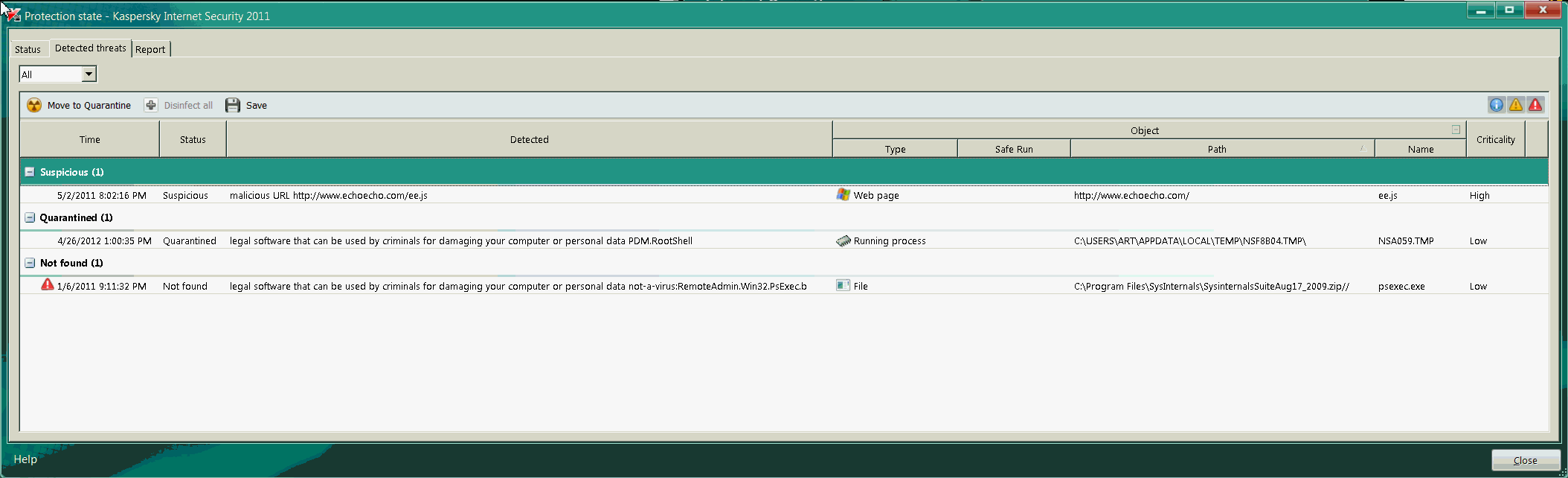Maximize the Protection state window
This screenshot has width=1568, height=478.
(1509, 10)
